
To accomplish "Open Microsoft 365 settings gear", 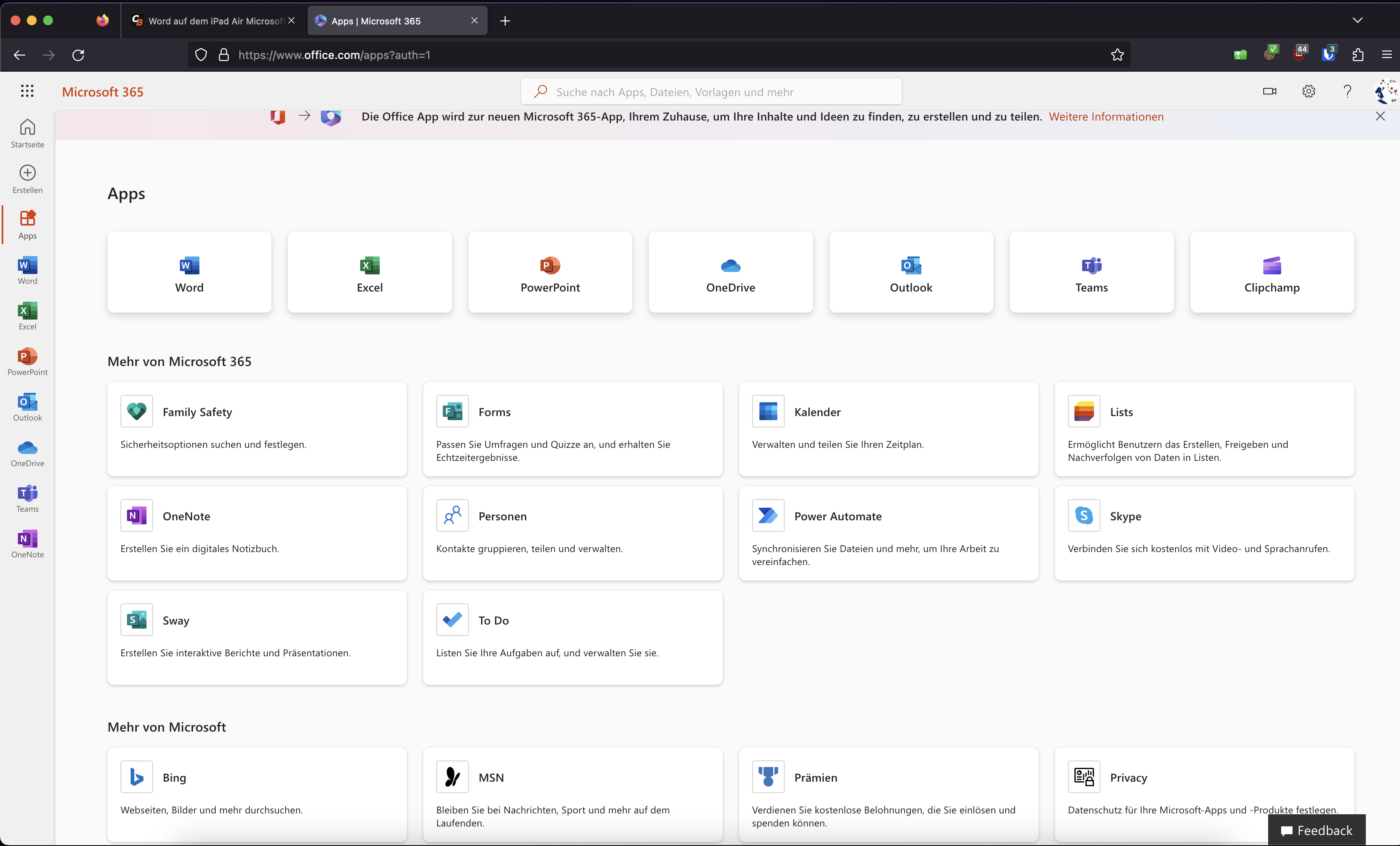I will coord(1308,91).
